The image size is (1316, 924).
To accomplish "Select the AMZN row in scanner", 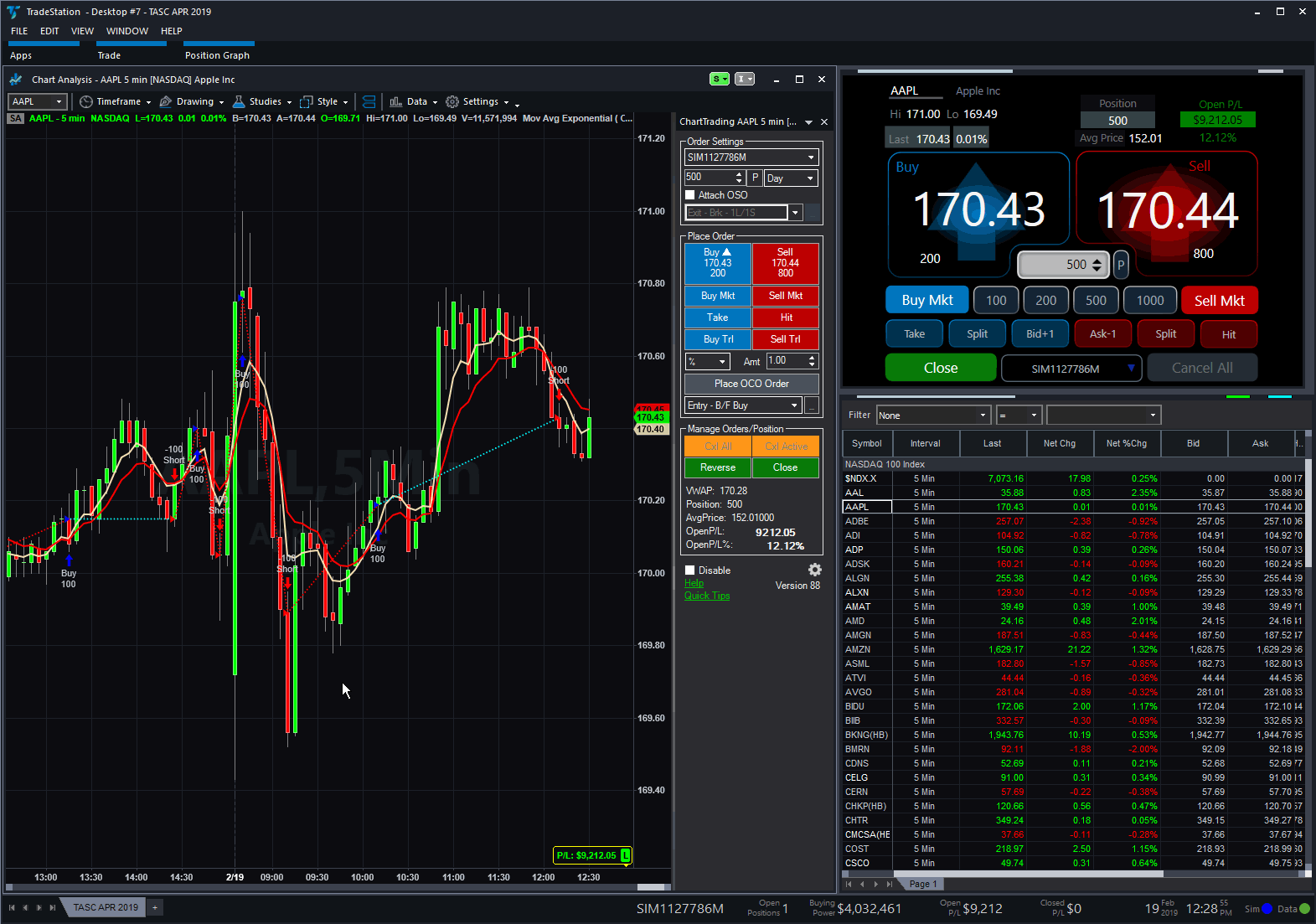I will click(x=1073, y=649).
